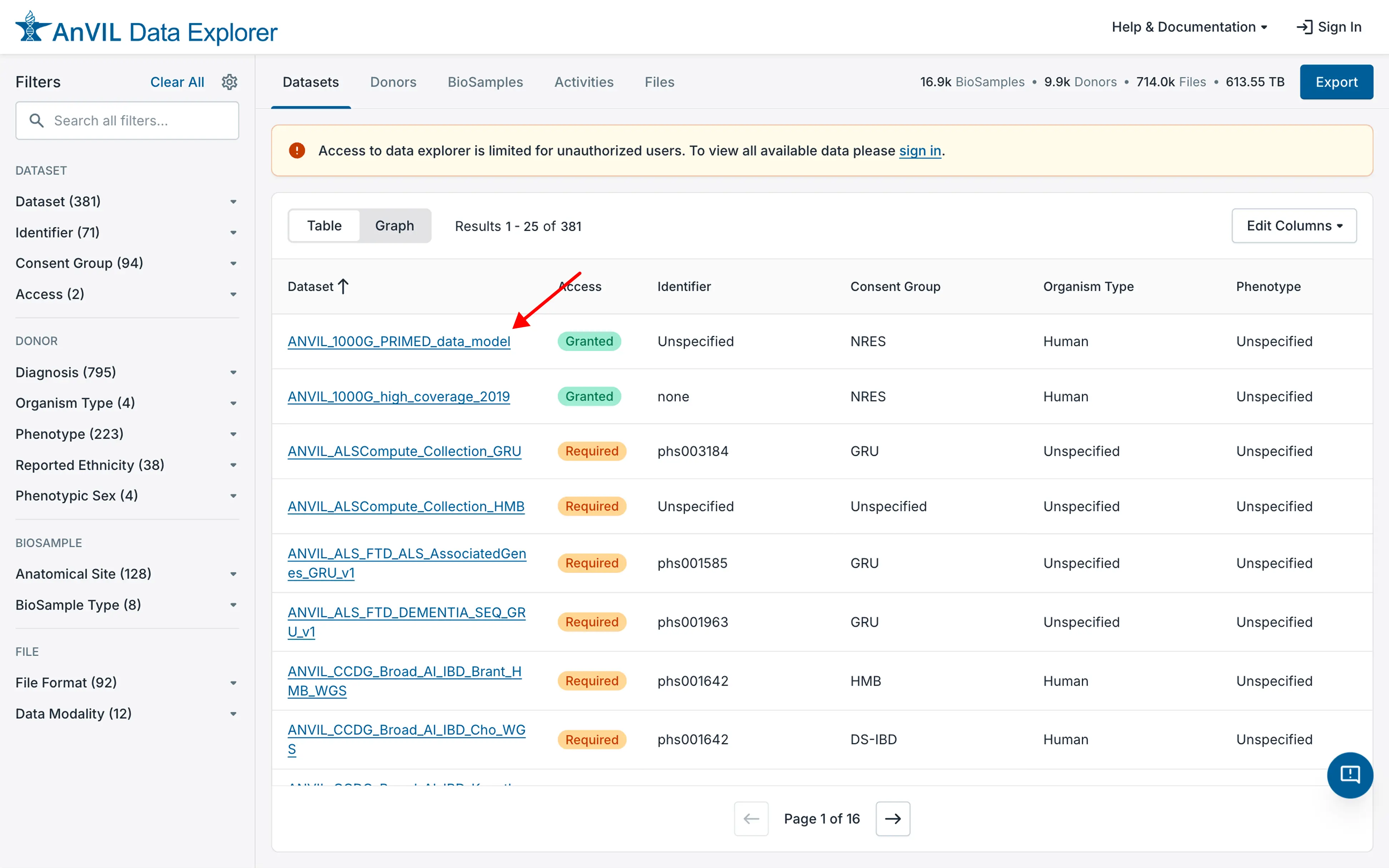This screenshot has width=1389, height=868.
Task: Open the Files tab
Action: 659,82
